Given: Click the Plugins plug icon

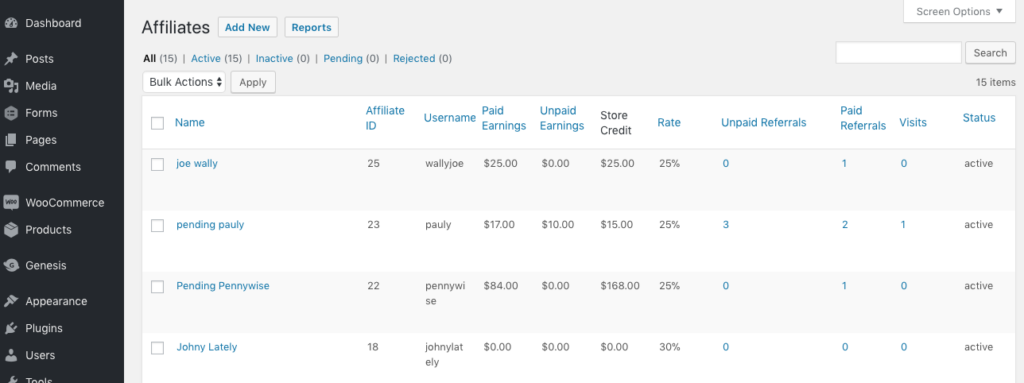Looking at the screenshot, I should click(10, 328).
